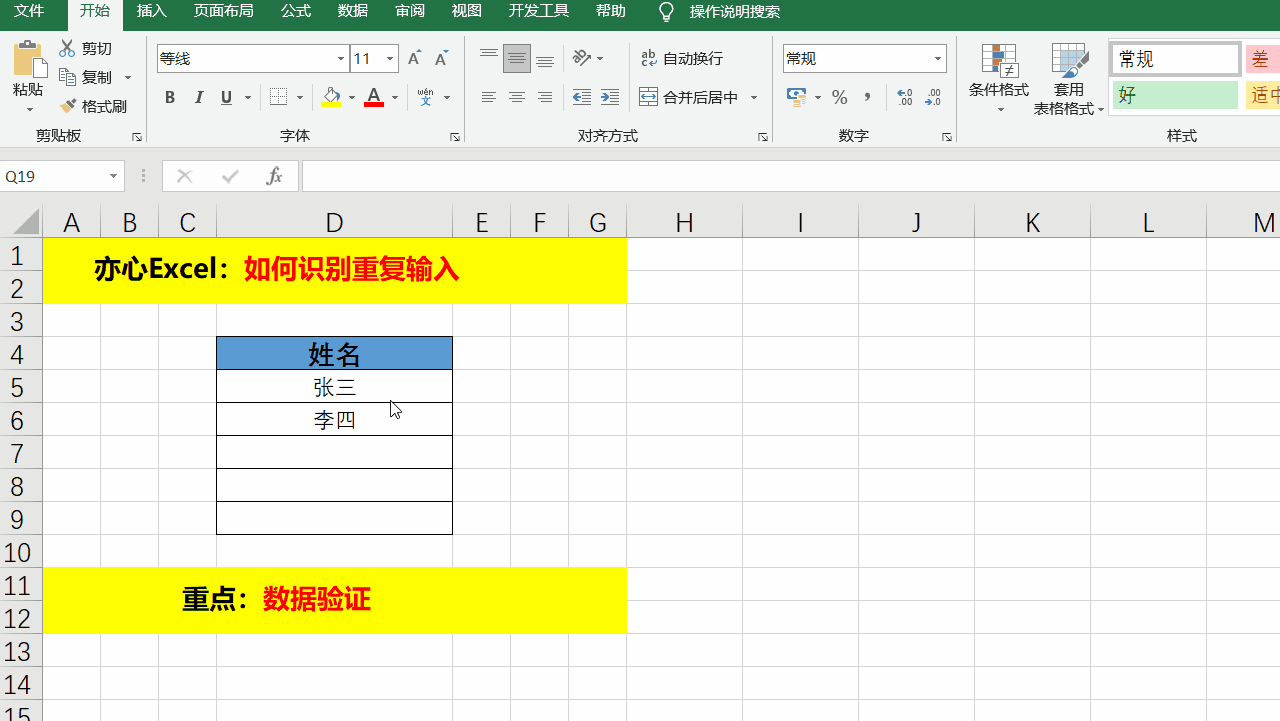
Task: Align text to middle of cell
Action: 517,59
